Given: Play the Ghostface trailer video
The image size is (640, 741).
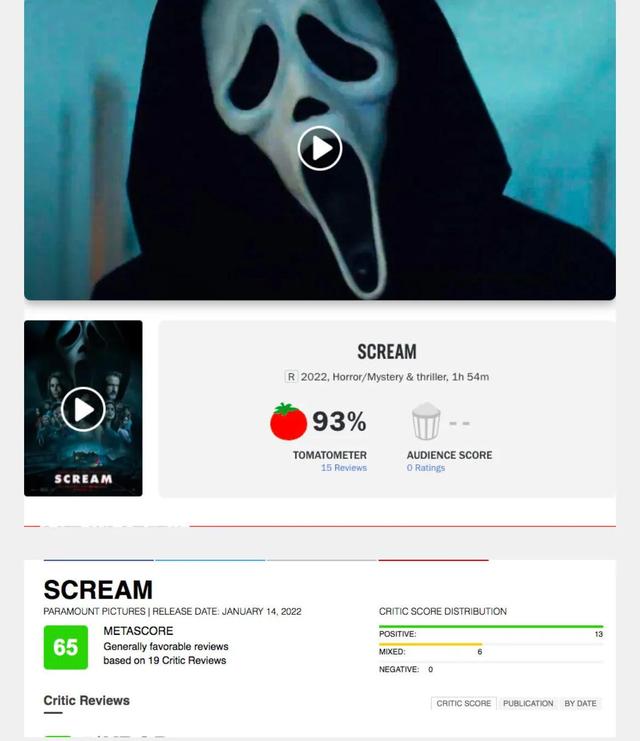Looking at the screenshot, I should [320, 148].
